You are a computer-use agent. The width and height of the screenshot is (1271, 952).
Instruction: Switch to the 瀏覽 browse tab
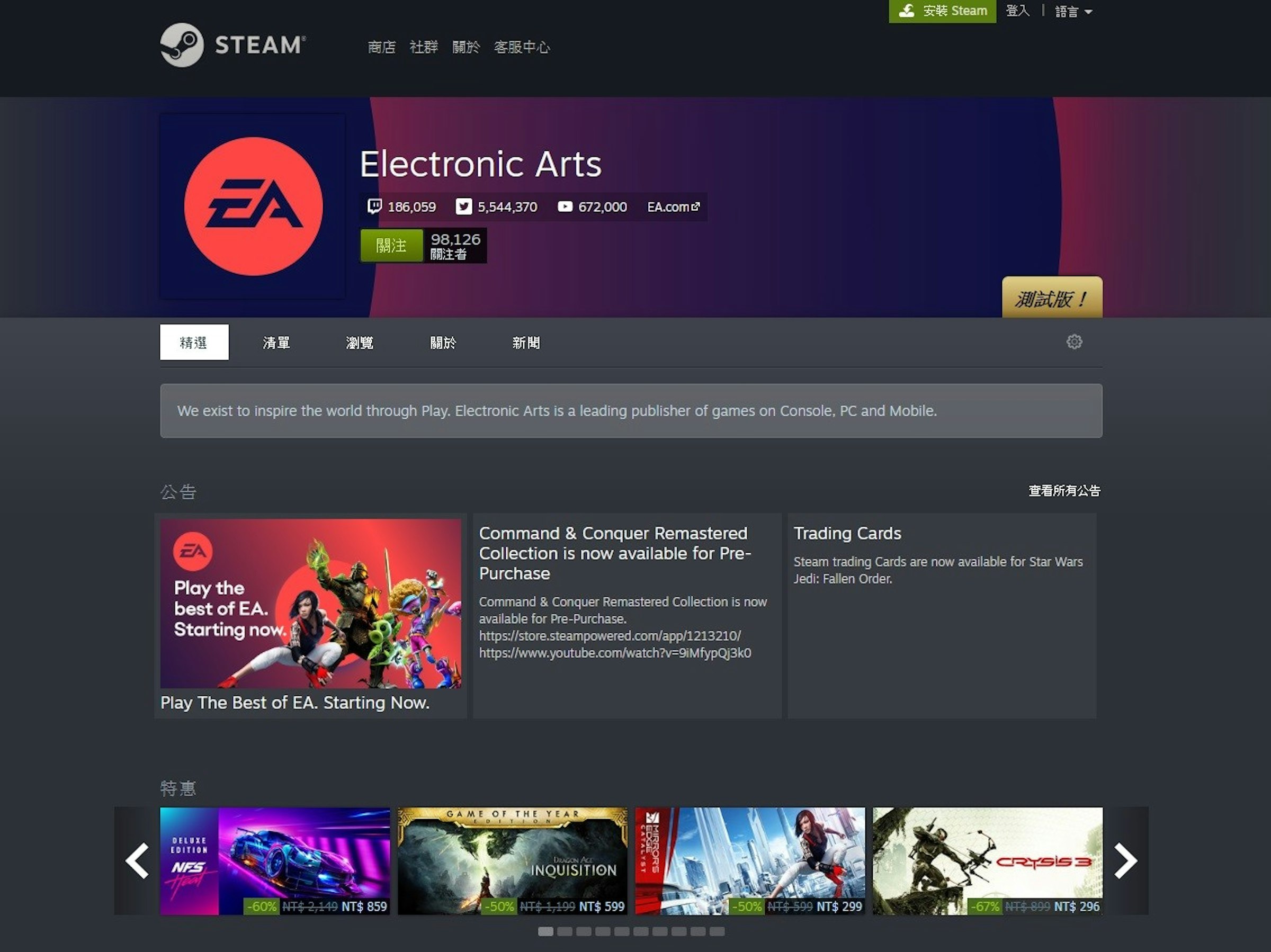point(360,343)
